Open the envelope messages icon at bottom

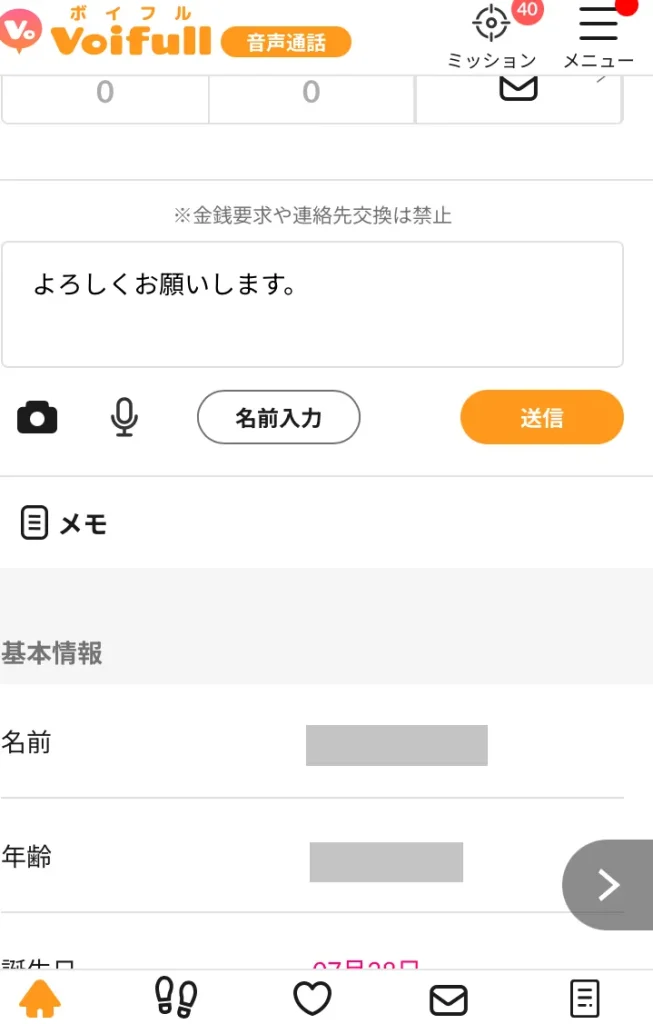coord(448,997)
